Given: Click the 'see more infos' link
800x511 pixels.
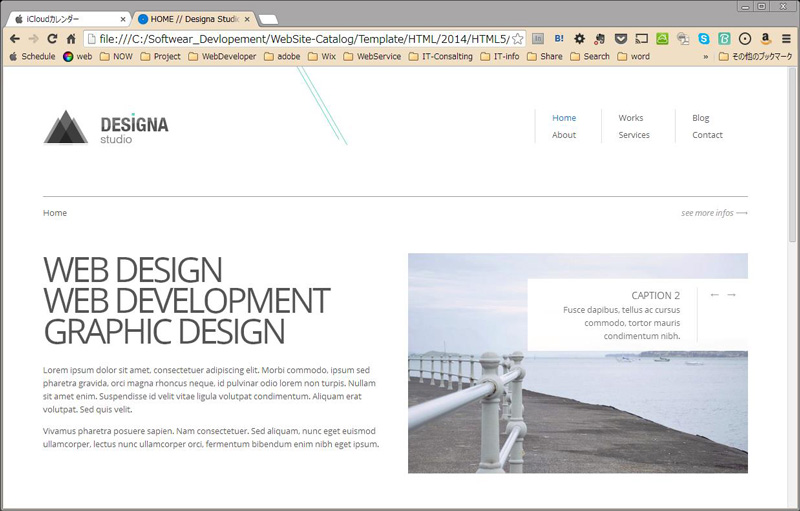Looking at the screenshot, I should coord(714,213).
